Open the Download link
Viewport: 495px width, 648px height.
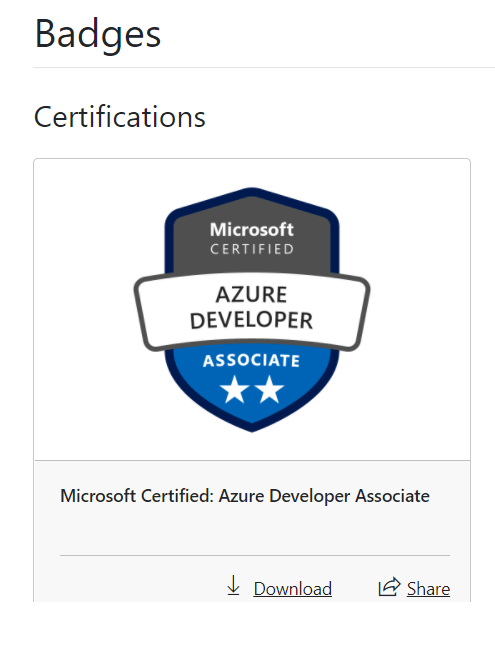click(293, 589)
